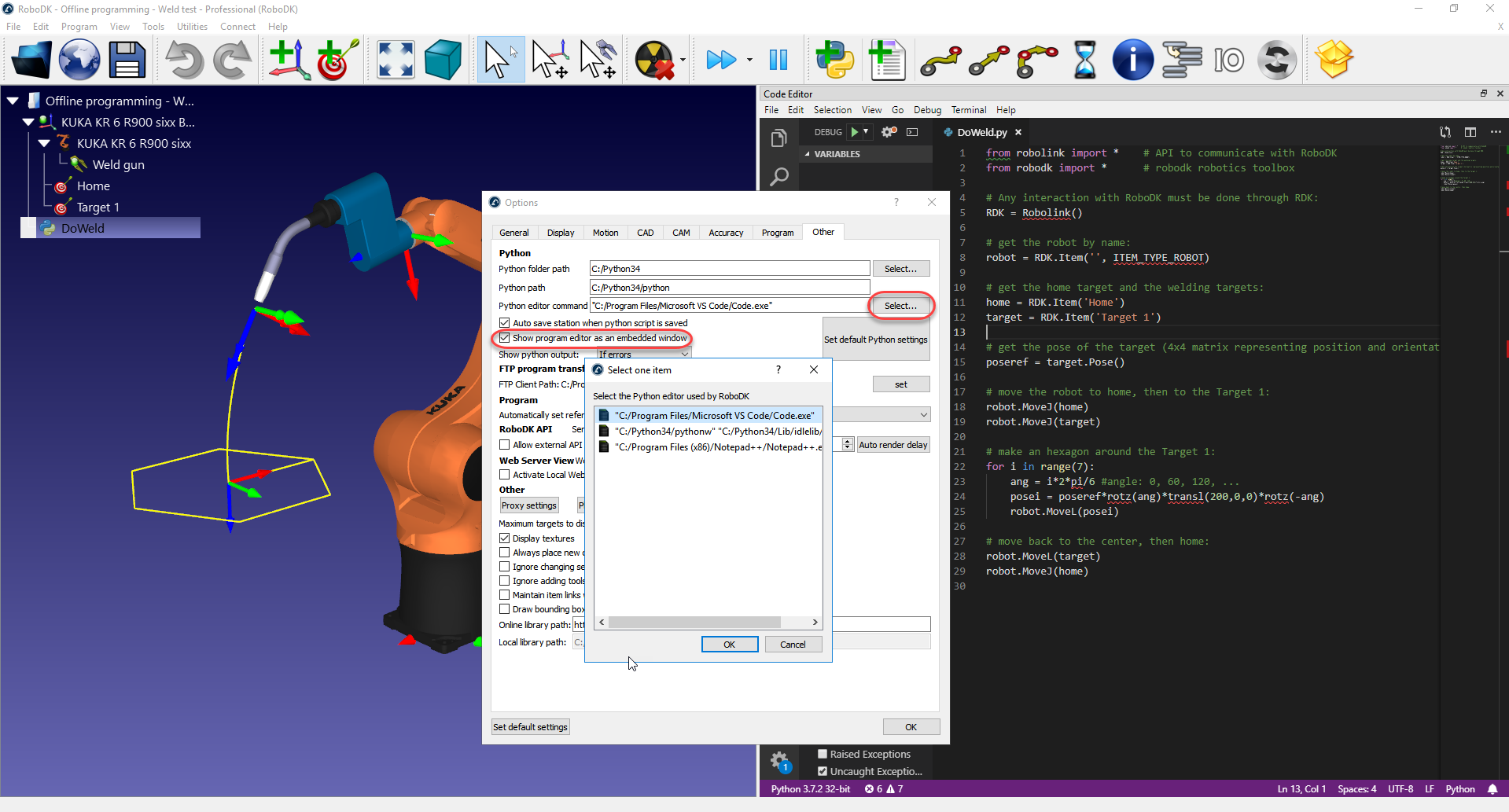
Task: Toggle collision check radiation icon
Action: 655,60
